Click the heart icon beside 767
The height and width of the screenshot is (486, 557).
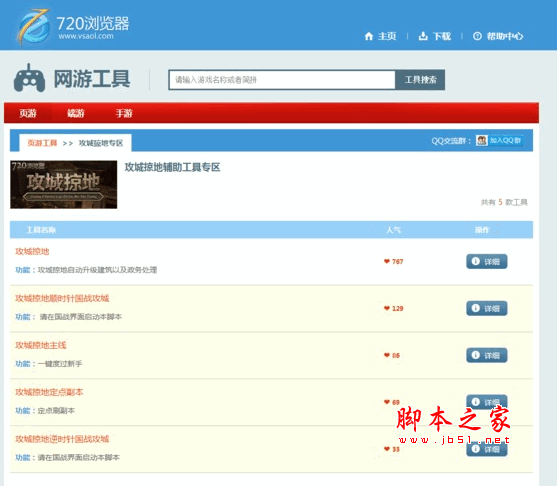(387, 261)
